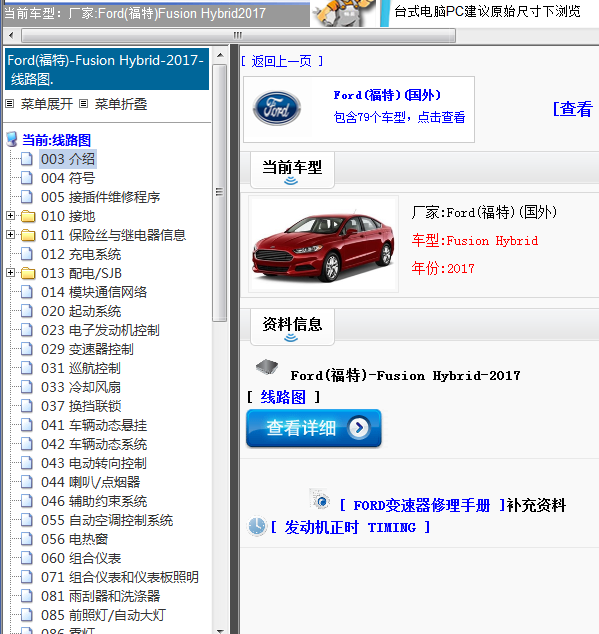The height and width of the screenshot is (634, 599).
Task: Select 033 冷却风扇 in tree
Action: [80, 387]
